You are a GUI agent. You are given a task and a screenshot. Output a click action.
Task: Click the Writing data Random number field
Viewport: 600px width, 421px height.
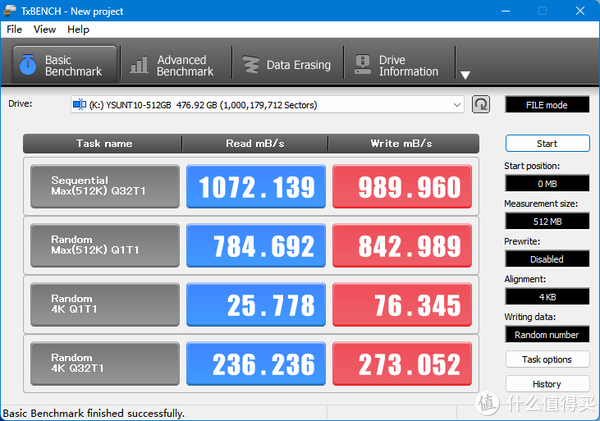coord(547,334)
